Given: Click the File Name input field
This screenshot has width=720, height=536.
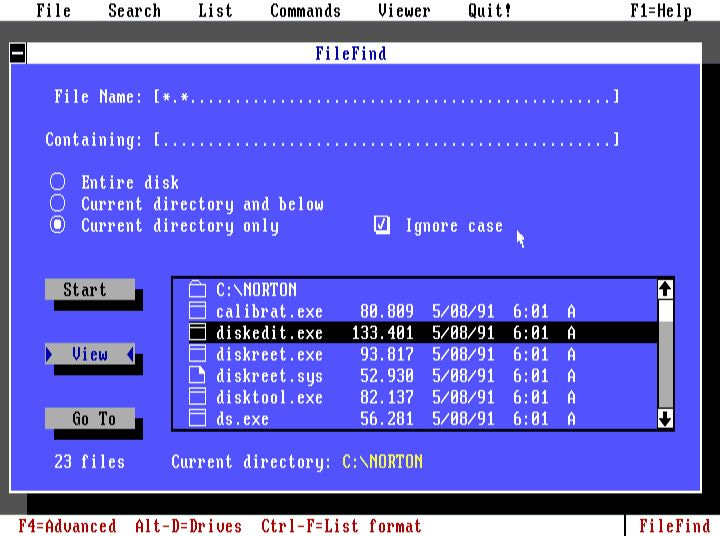Looking at the screenshot, I should (387, 96).
